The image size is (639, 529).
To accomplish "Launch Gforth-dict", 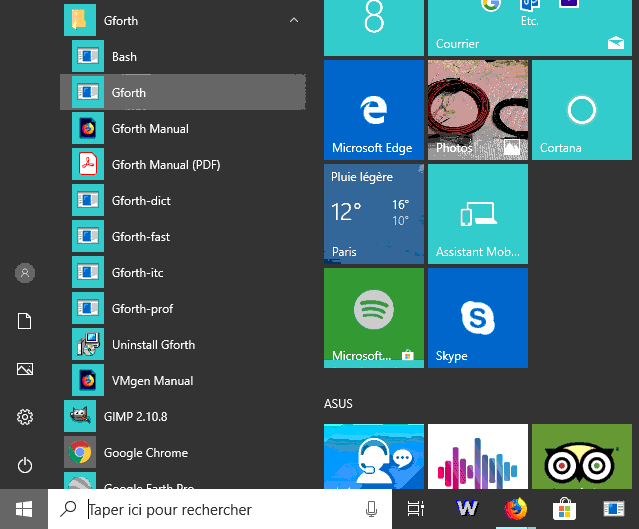I will pos(183,200).
